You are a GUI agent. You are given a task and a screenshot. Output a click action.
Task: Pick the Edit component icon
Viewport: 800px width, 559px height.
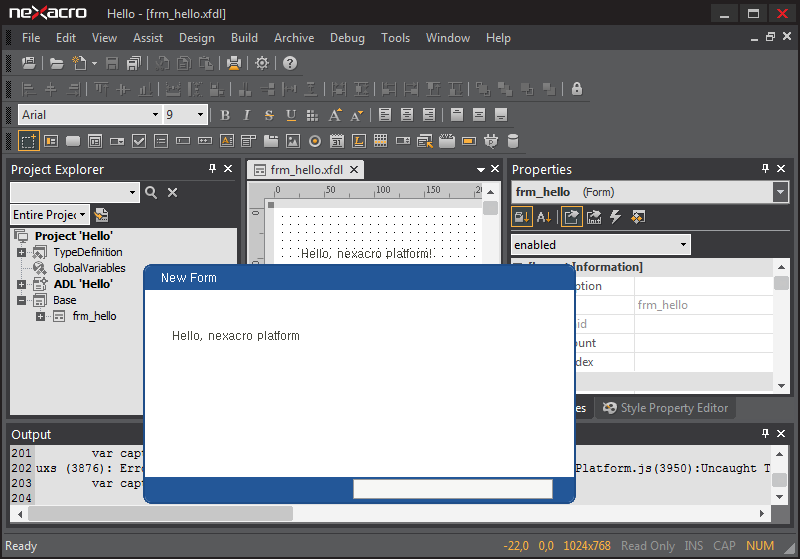(183, 141)
